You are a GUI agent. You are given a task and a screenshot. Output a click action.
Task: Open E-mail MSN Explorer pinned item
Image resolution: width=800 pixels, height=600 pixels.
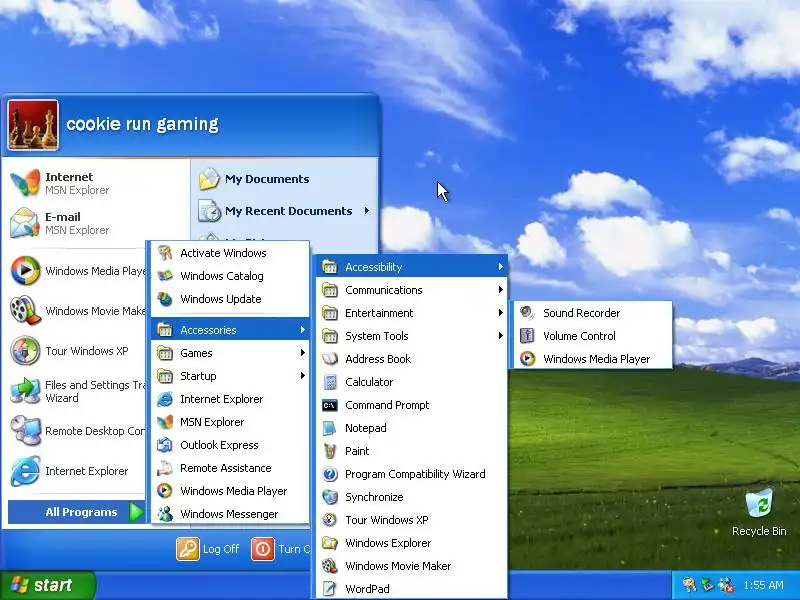point(96,223)
